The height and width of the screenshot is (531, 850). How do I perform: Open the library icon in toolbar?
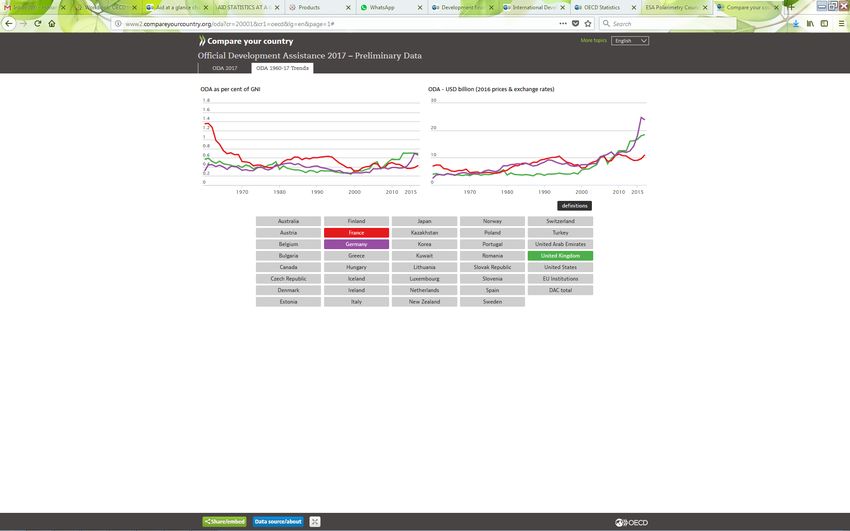tap(810, 23)
